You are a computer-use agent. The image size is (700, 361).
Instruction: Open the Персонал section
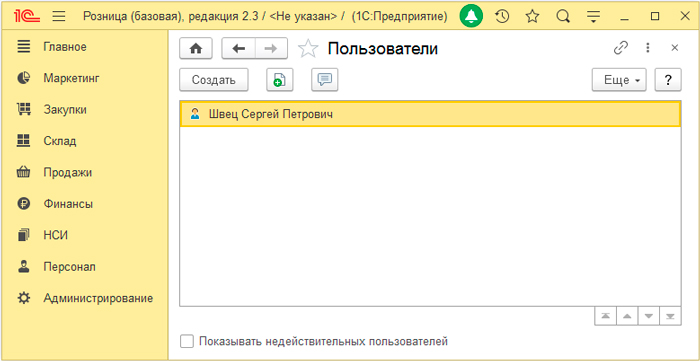[x=84, y=267]
